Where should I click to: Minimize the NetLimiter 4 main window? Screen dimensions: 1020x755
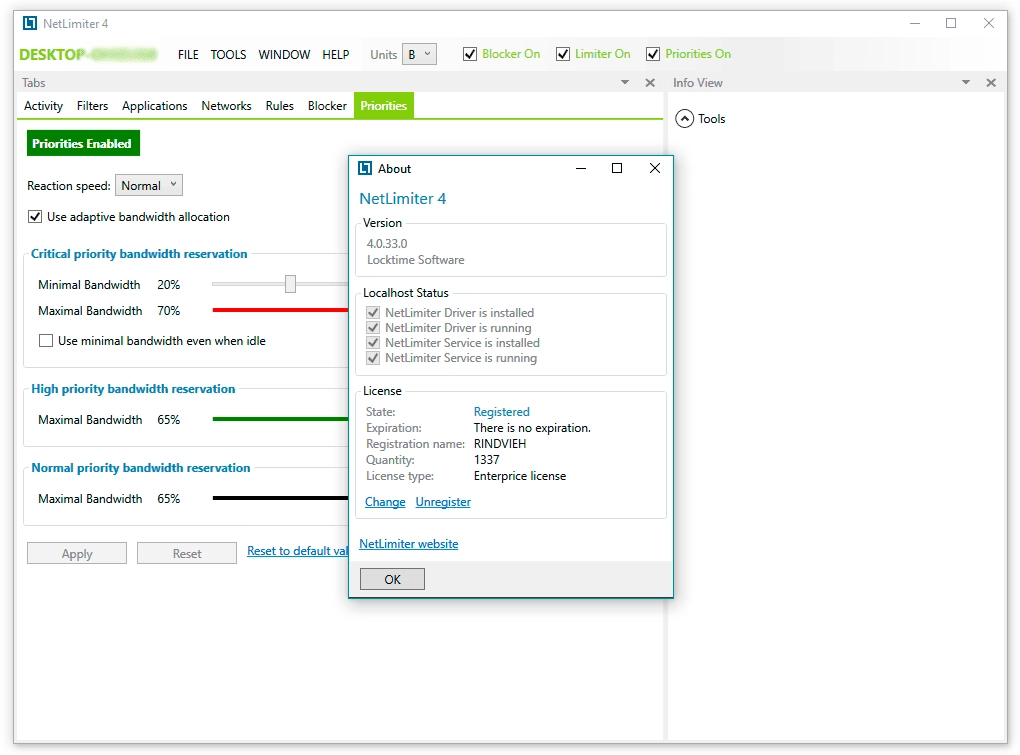pos(915,23)
